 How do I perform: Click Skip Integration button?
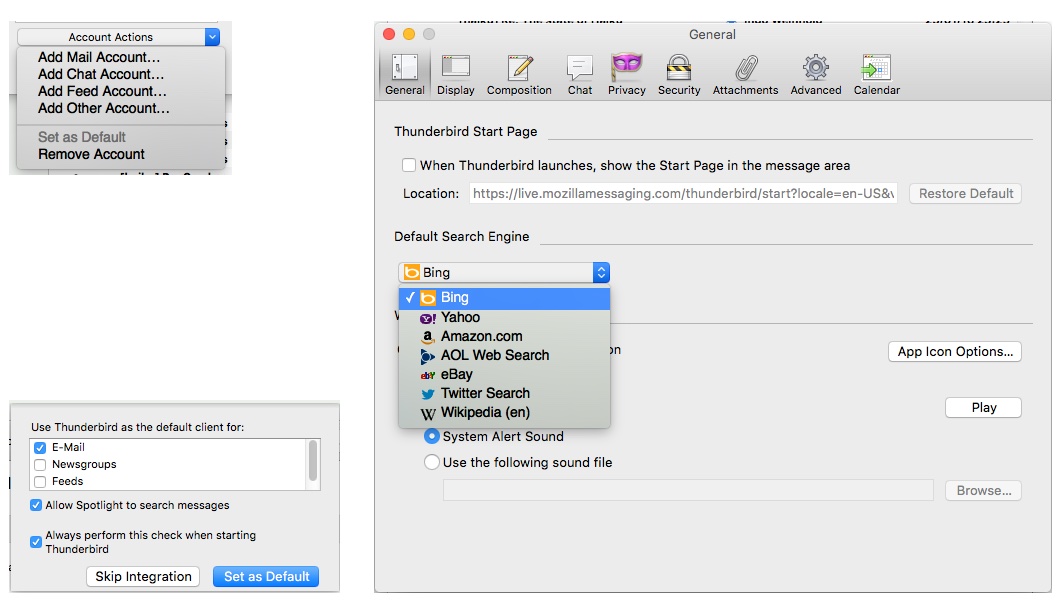(x=143, y=577)
